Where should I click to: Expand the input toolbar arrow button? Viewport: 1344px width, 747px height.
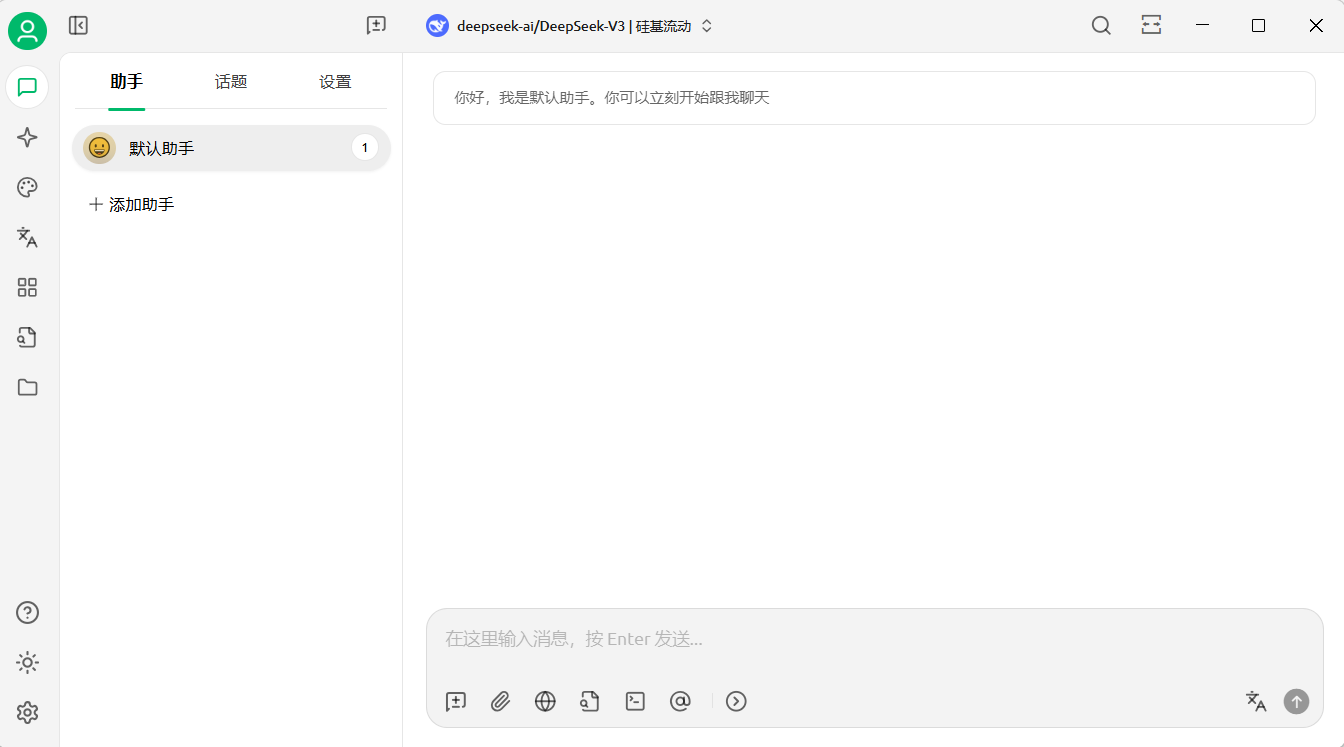pos(736,701)
